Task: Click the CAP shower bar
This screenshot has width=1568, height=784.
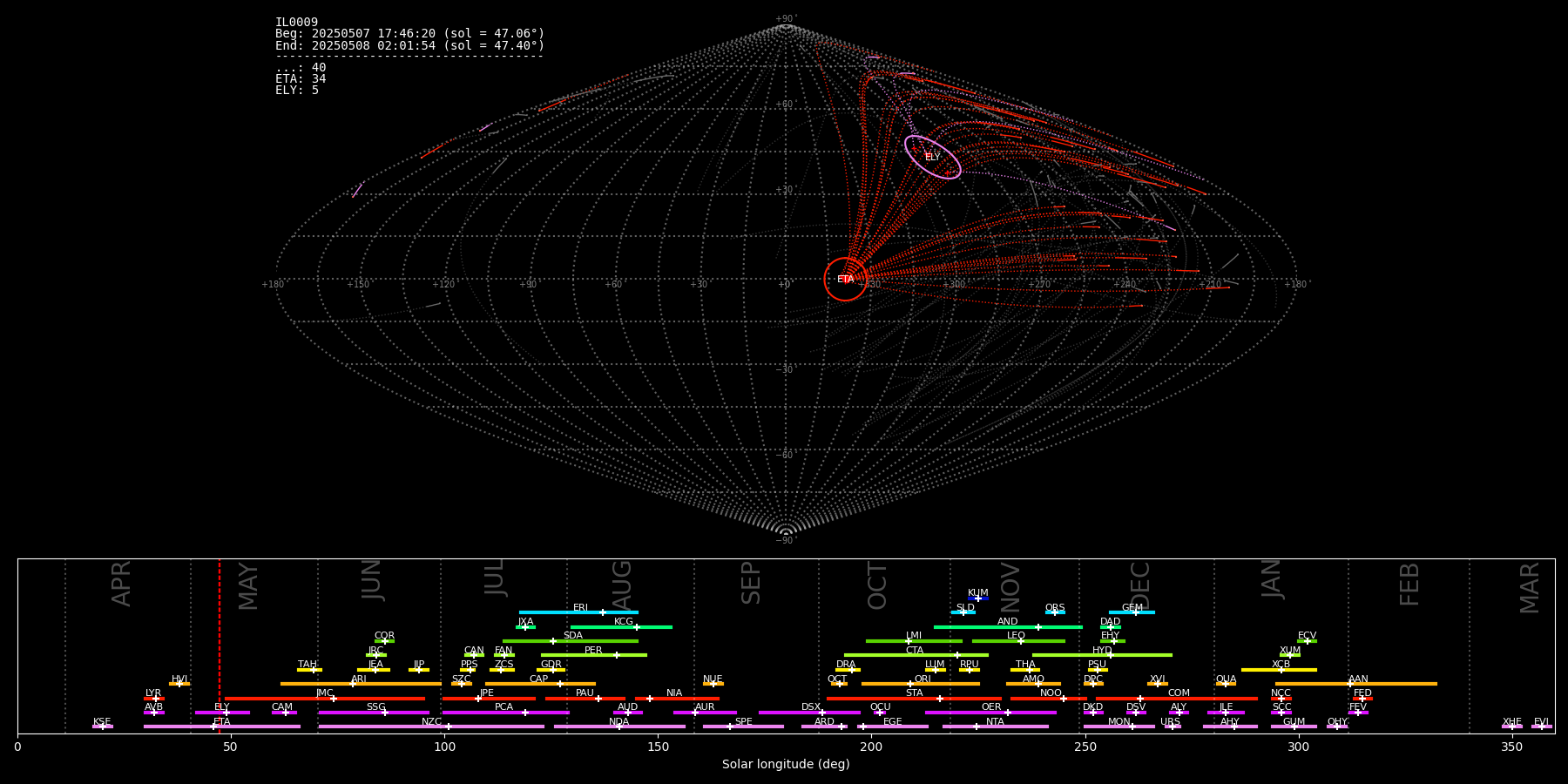Action: click(540, 683)
